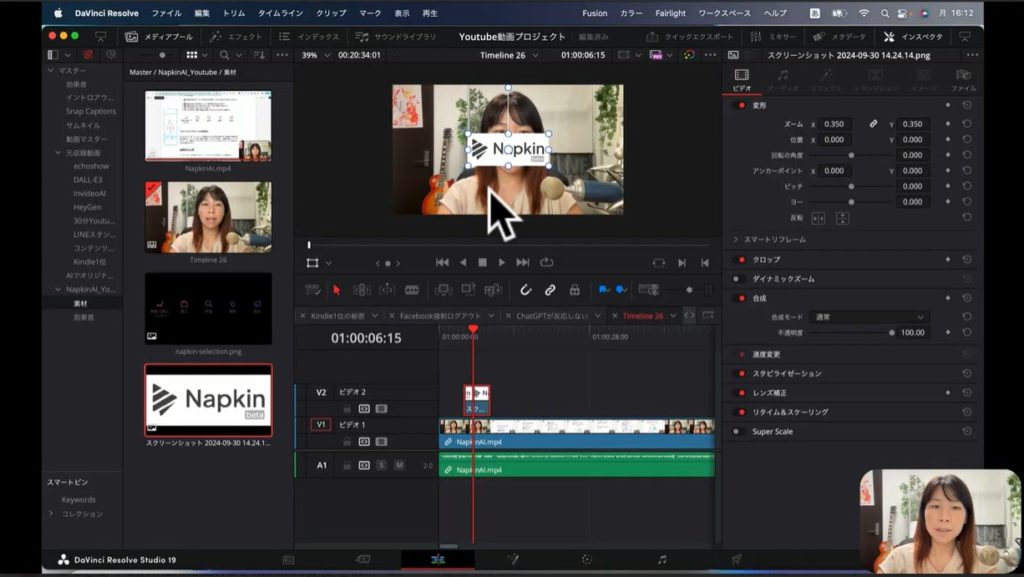Toggle the Super Scale switch

(x=739, y=431)
